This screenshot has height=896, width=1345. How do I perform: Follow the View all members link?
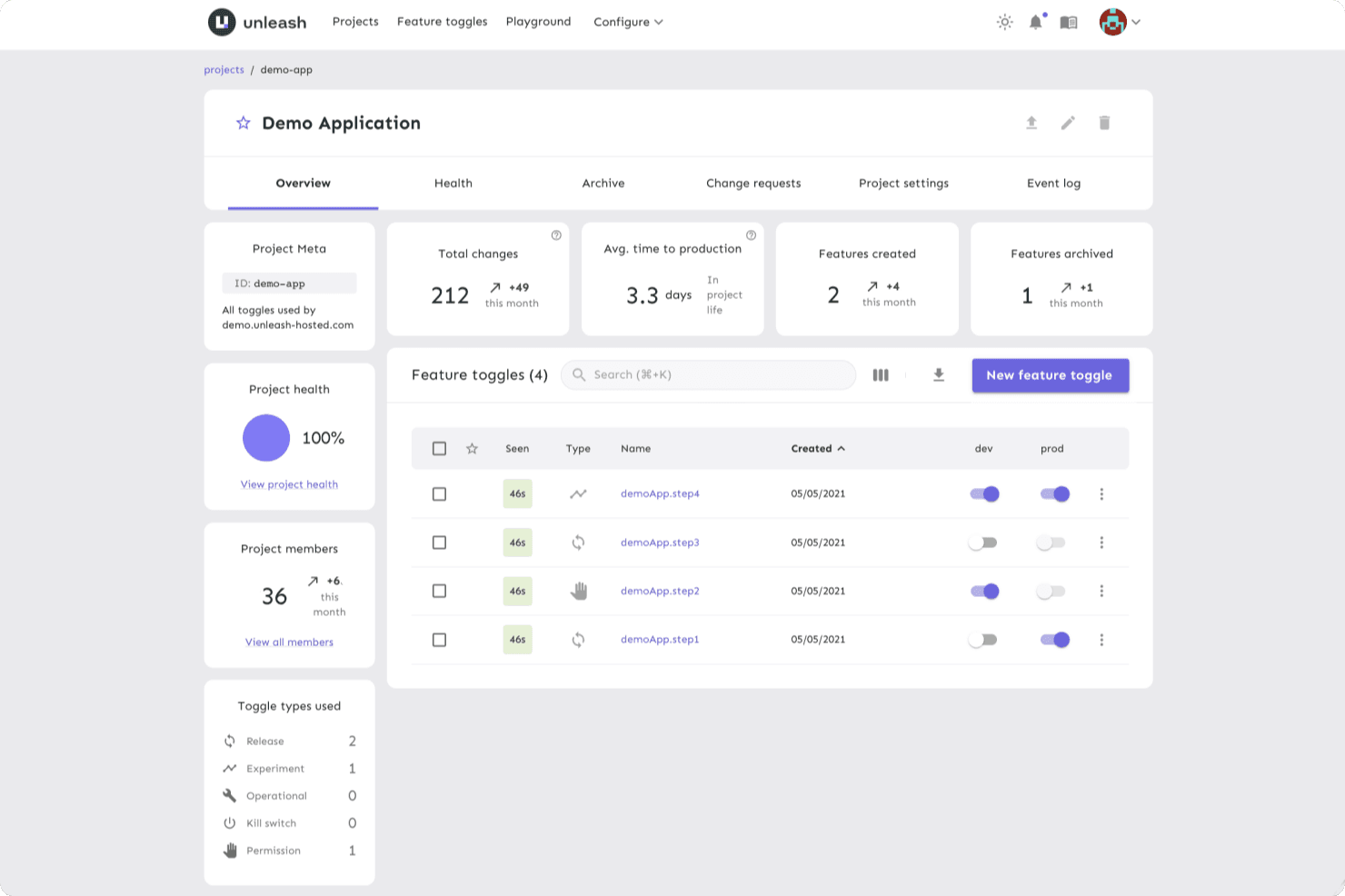(289, 642)
